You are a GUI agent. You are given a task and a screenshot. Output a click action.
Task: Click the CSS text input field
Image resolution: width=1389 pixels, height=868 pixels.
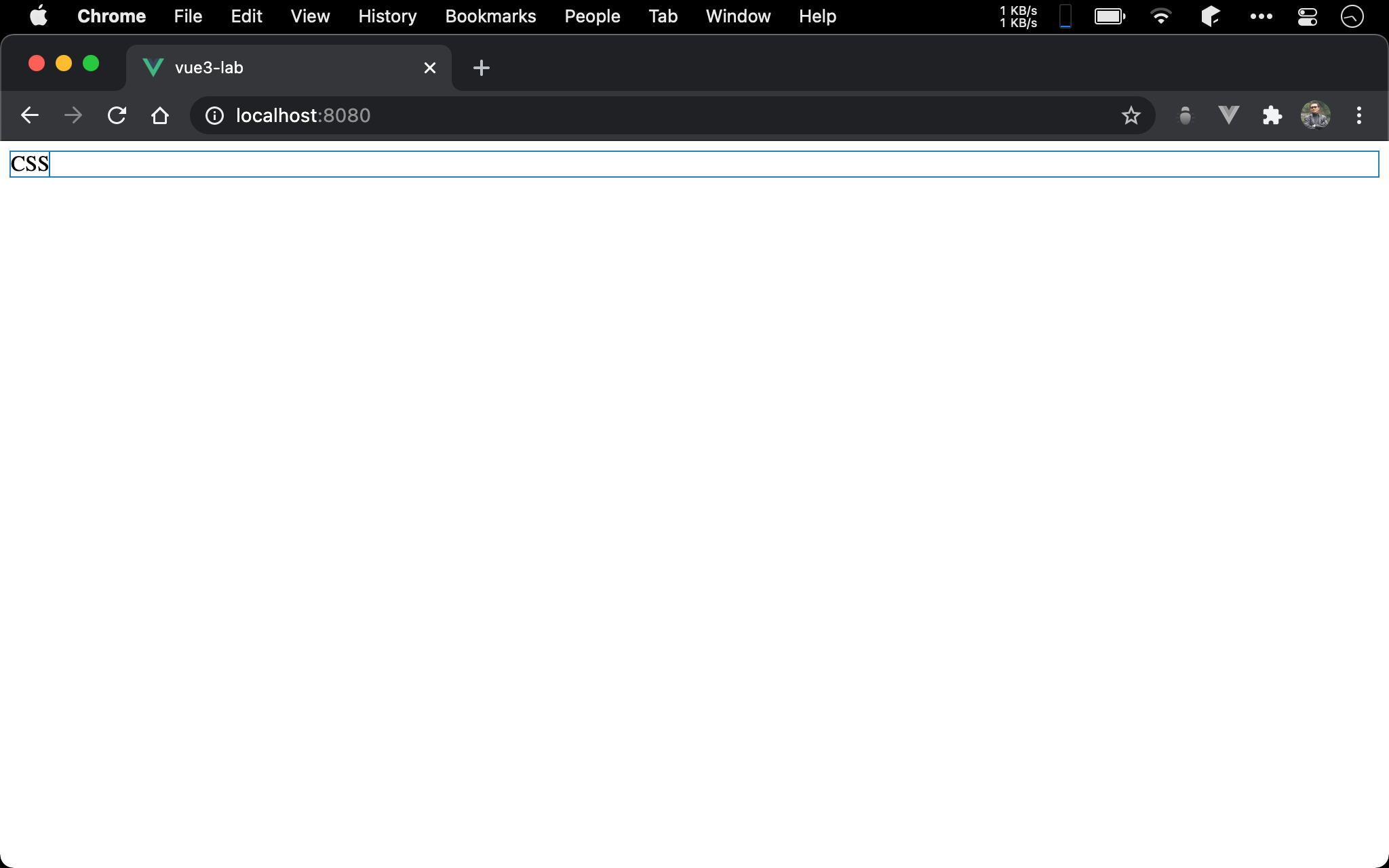694,164
